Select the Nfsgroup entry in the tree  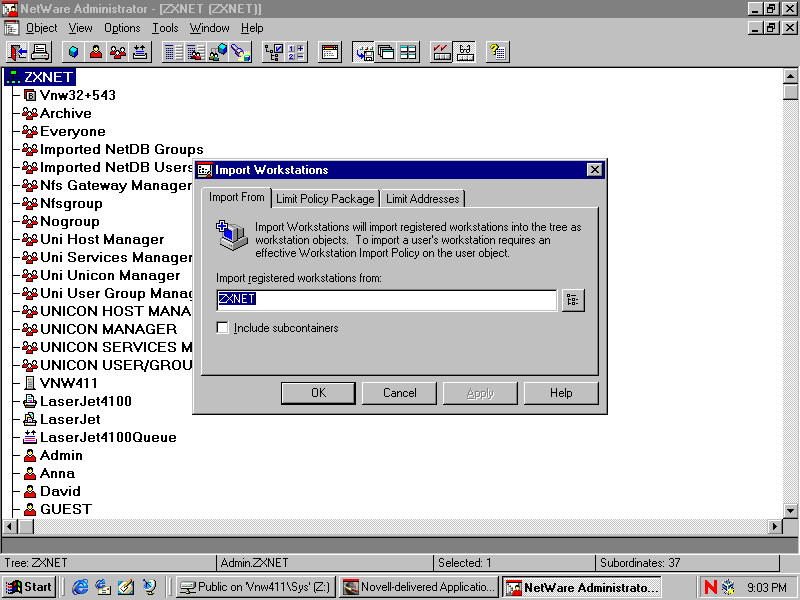click(x=63, y=204)
